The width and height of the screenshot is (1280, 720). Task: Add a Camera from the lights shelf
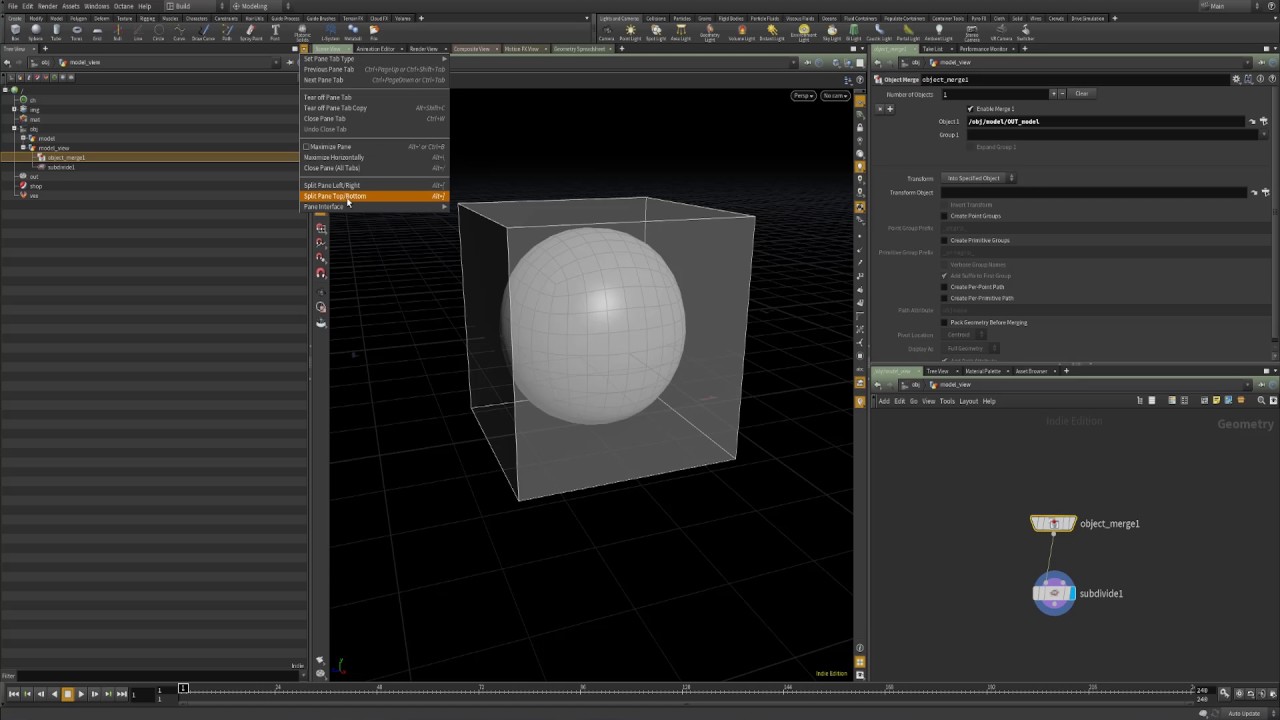606,32
